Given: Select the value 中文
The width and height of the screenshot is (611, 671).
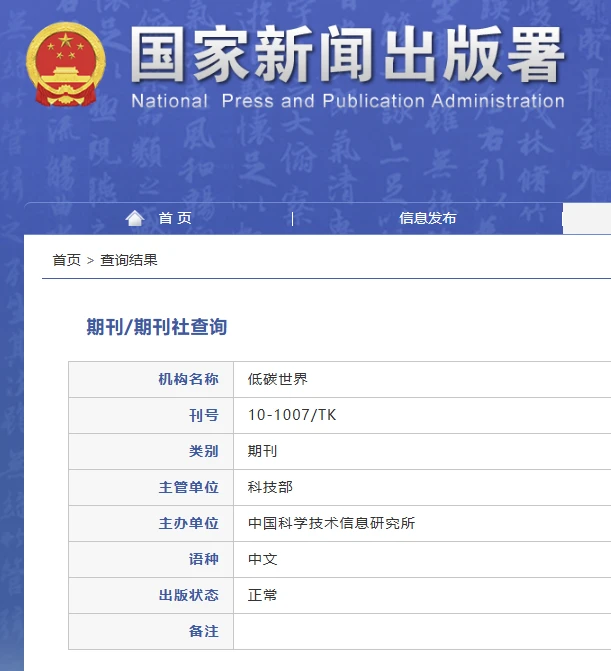Looking at the screenshot, I should 262,559.
